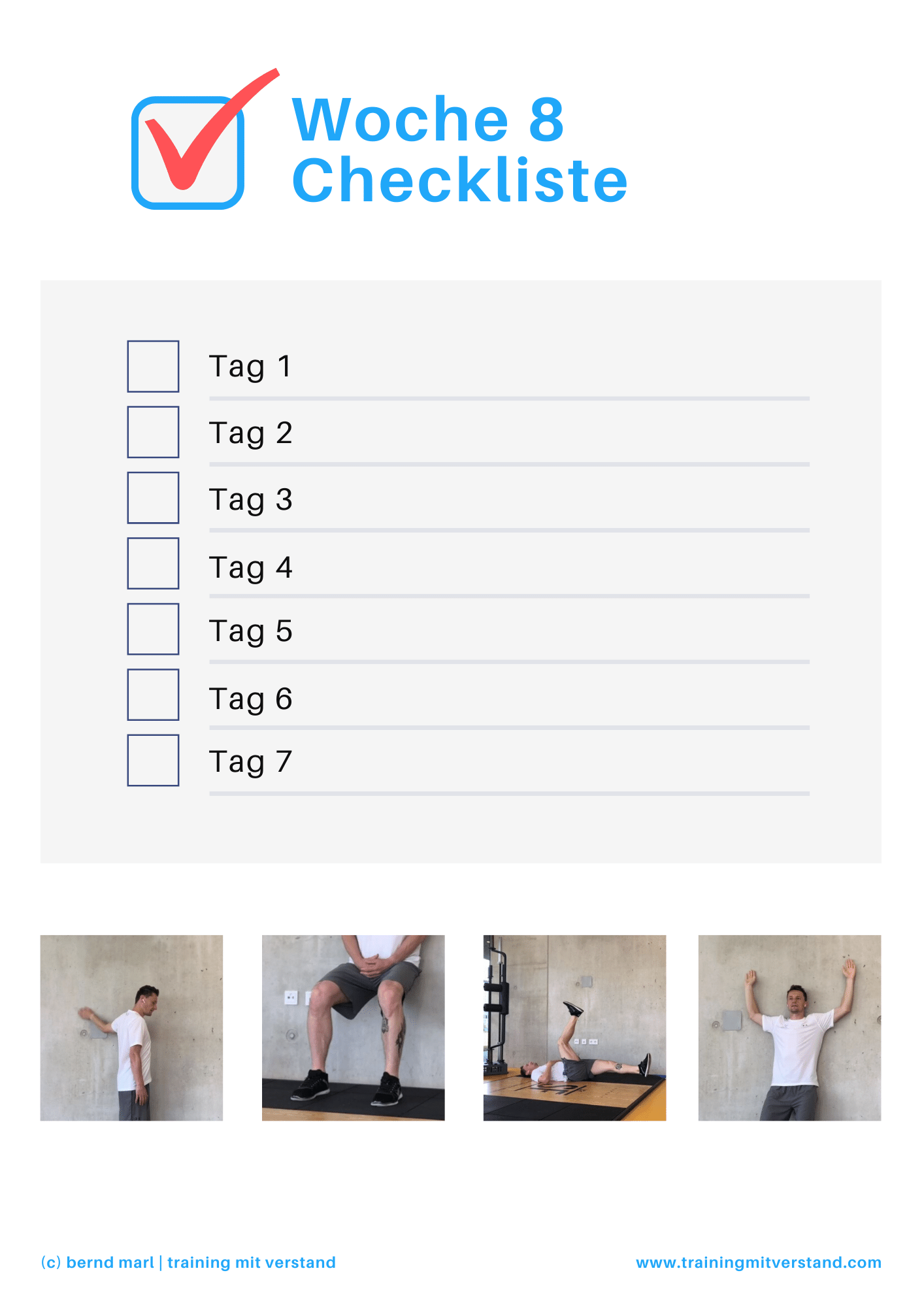
Task: Click the bernd marl copyright text
Action: [188, 1263]
